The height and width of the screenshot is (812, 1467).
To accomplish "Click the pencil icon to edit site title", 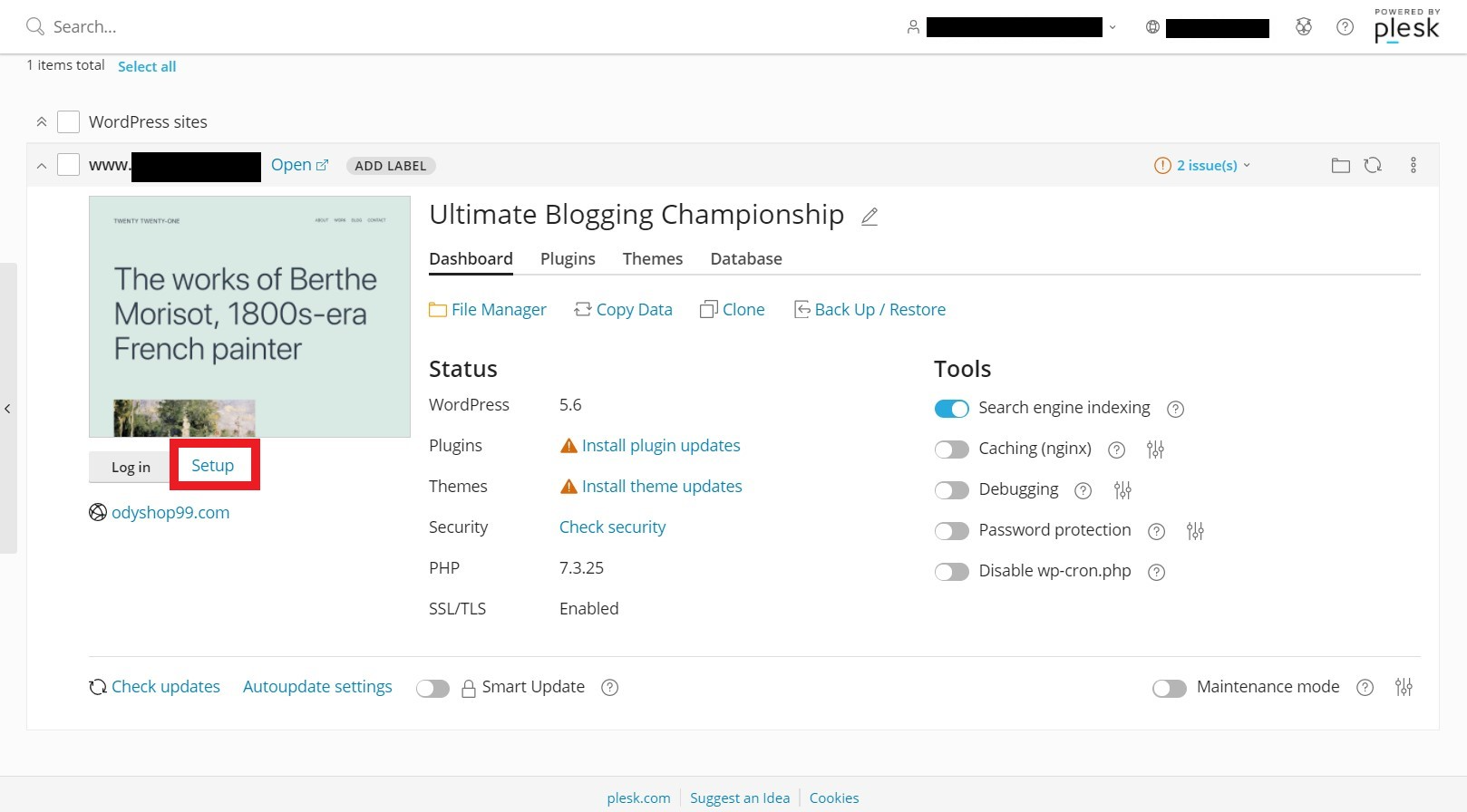I will click(x=870, y=217).
